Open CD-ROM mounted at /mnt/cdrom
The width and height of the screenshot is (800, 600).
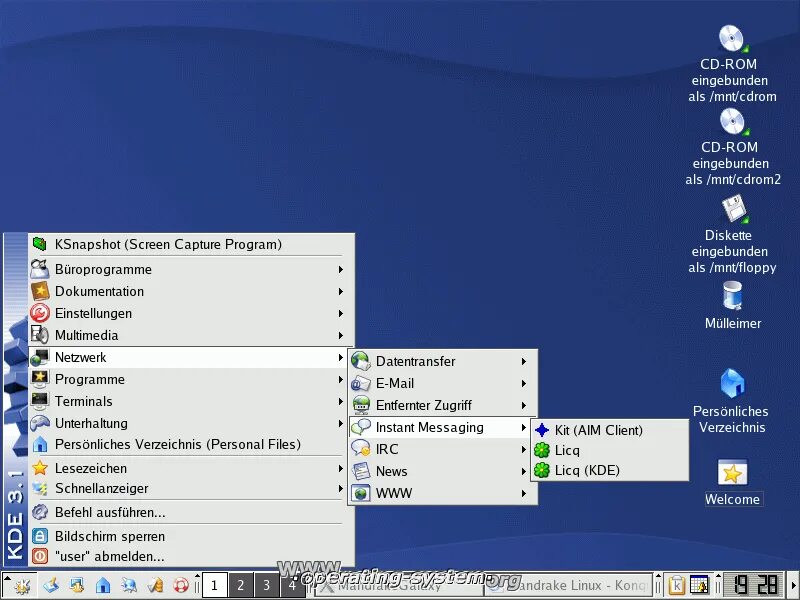click(x=732, y=64)
